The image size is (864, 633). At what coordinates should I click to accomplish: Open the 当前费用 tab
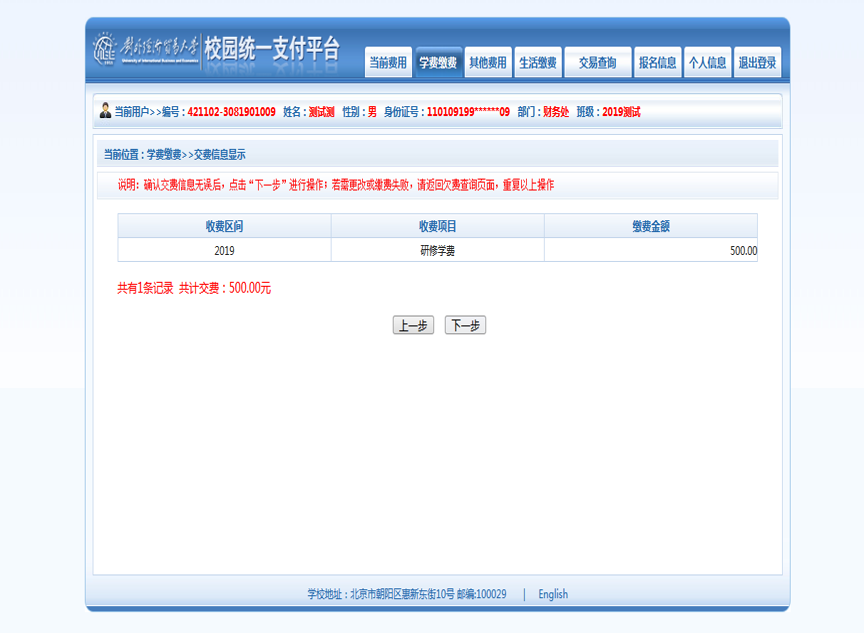click(388, 62)
